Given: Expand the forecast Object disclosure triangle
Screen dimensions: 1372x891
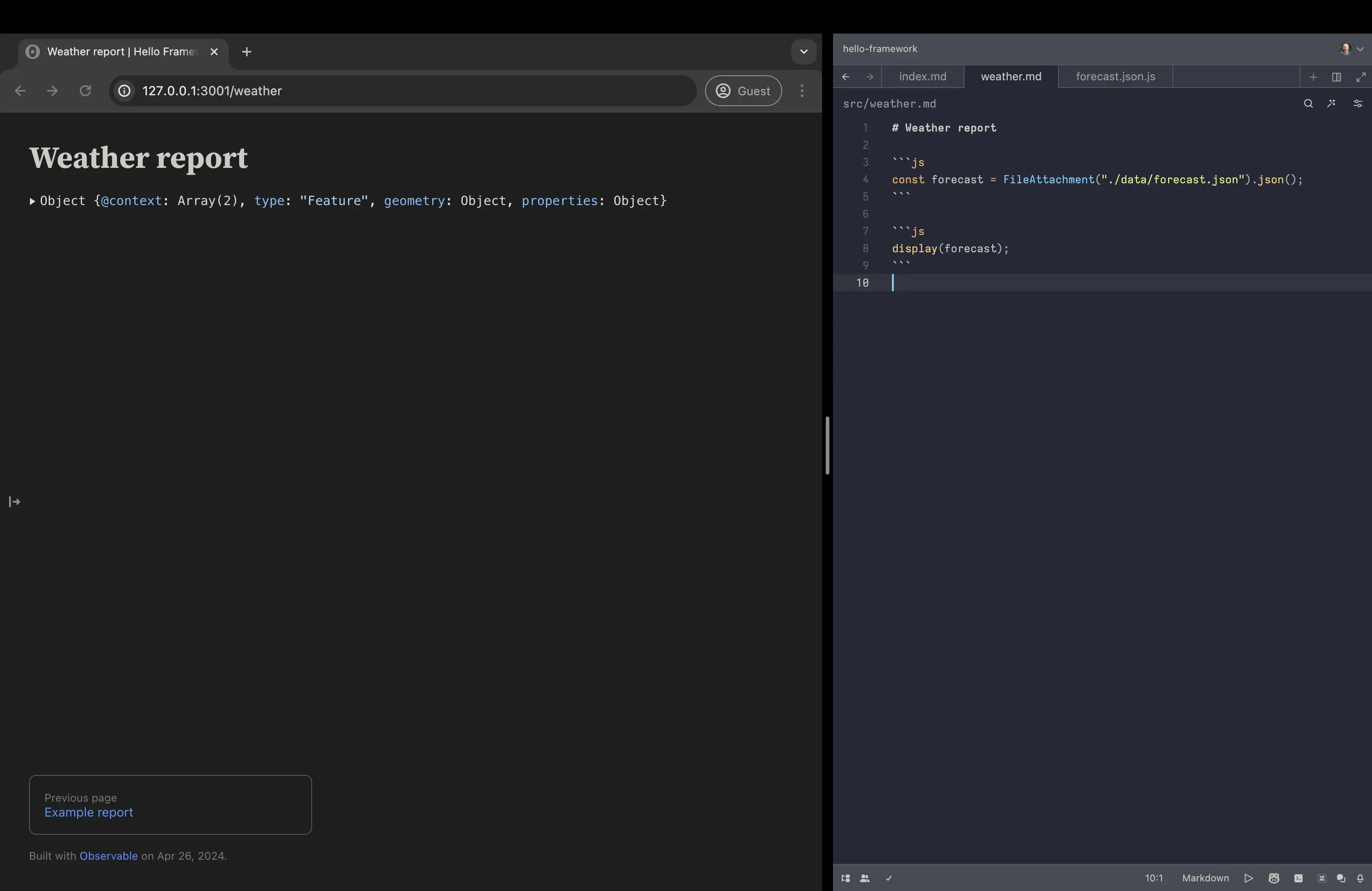Looking at the screenshot, I should coord(32,201).
